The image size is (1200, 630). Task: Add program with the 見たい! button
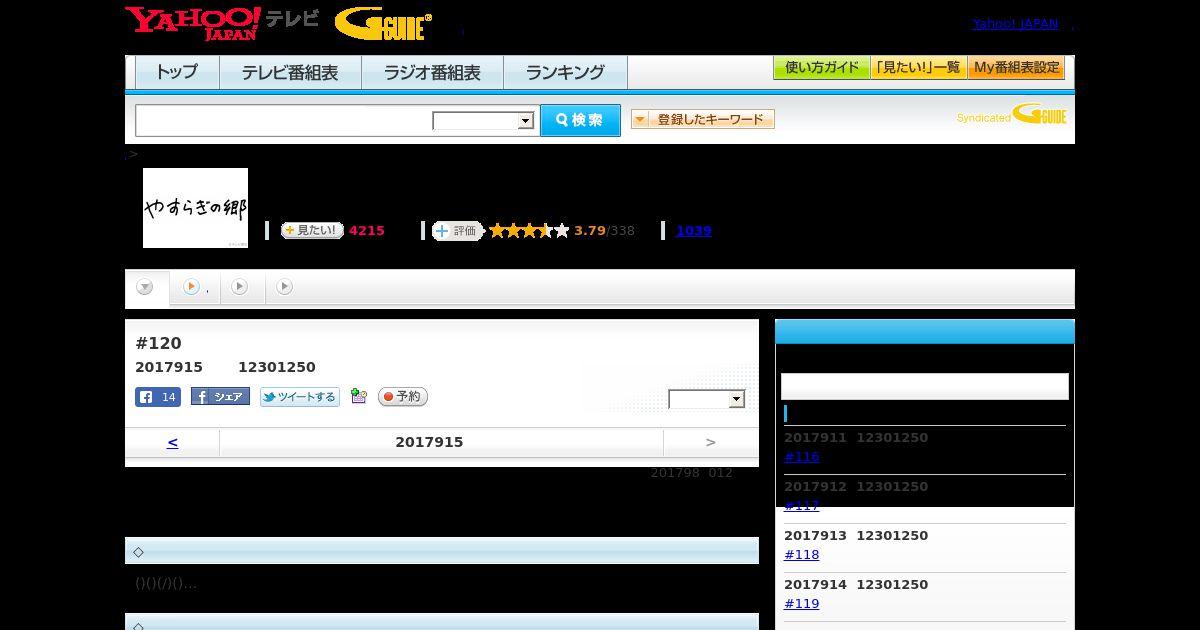312,230
